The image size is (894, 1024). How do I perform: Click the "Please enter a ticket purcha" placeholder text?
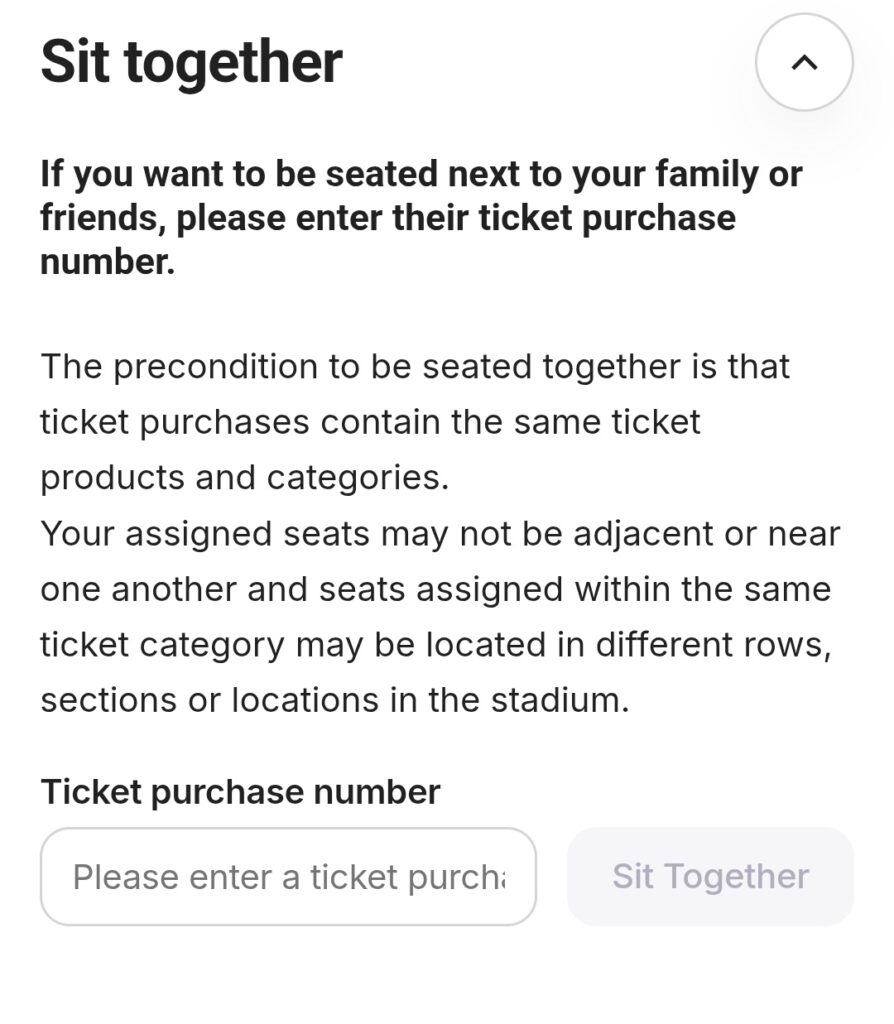coord(288,877)
